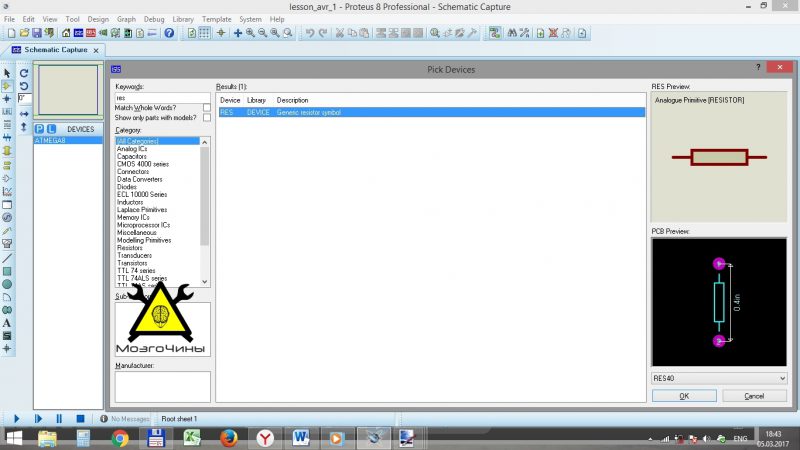Select the RES generic resistor result row

click(x=432, y=112)
